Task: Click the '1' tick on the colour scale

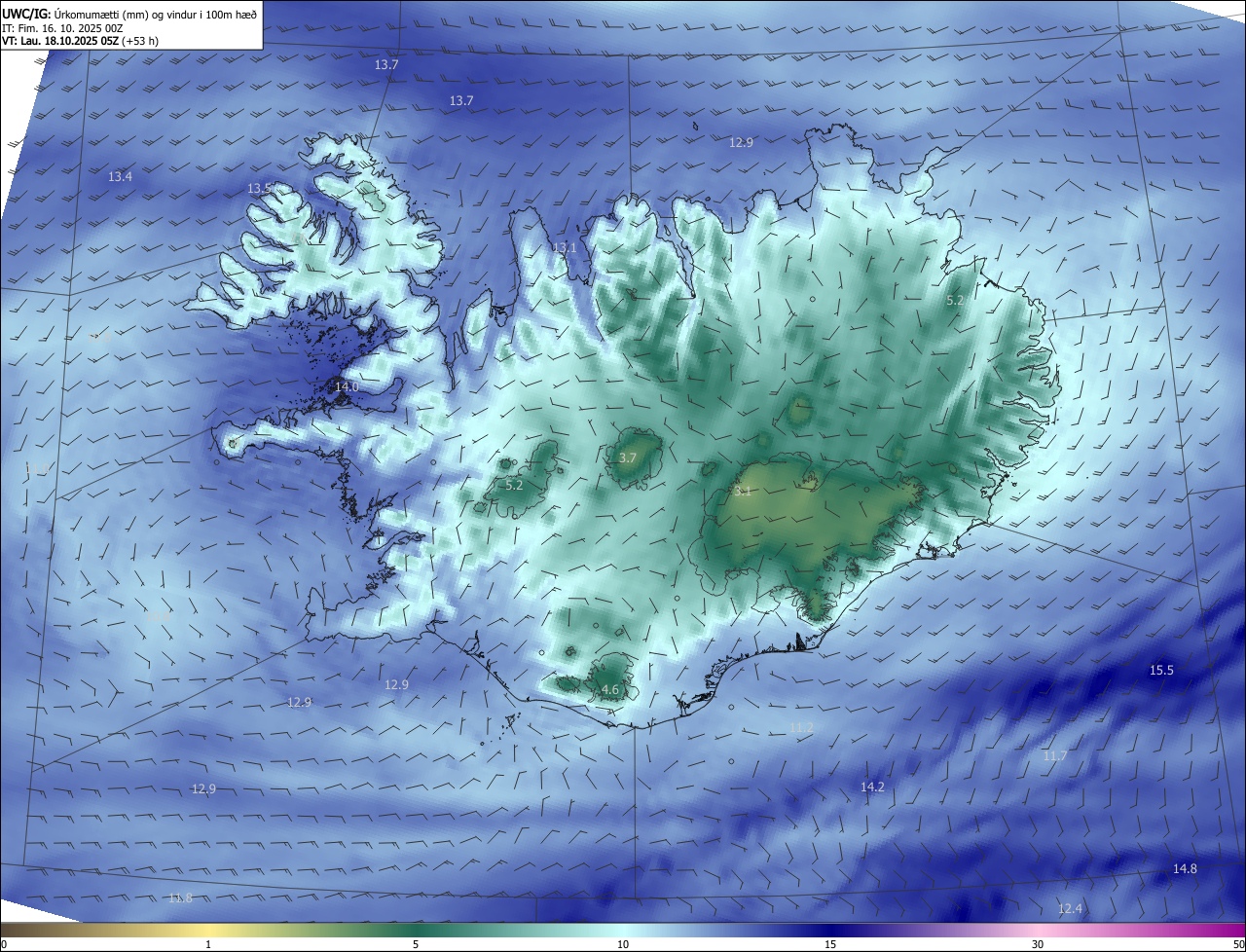Action: point(209,945)
